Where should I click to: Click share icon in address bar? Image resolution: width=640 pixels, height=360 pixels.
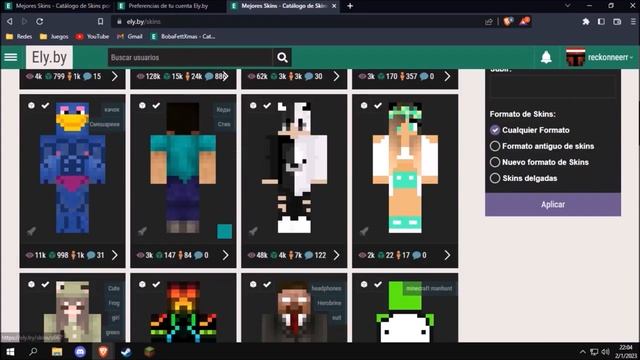[x=489, y=22]
